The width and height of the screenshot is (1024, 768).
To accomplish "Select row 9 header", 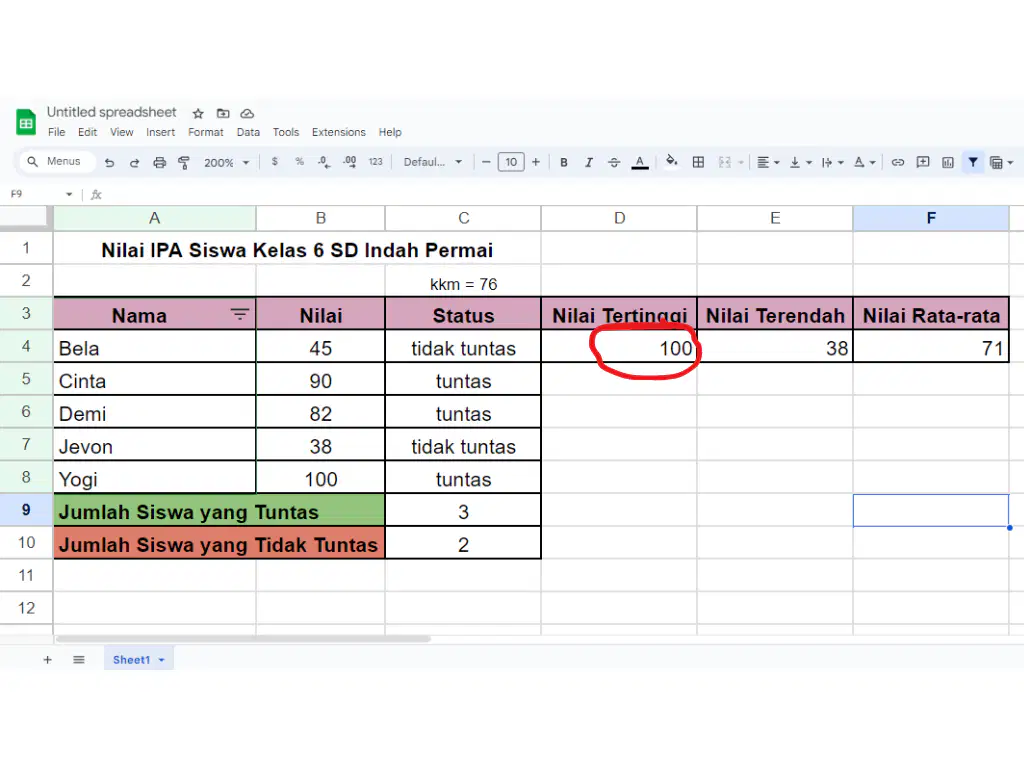I will [26, 509].
